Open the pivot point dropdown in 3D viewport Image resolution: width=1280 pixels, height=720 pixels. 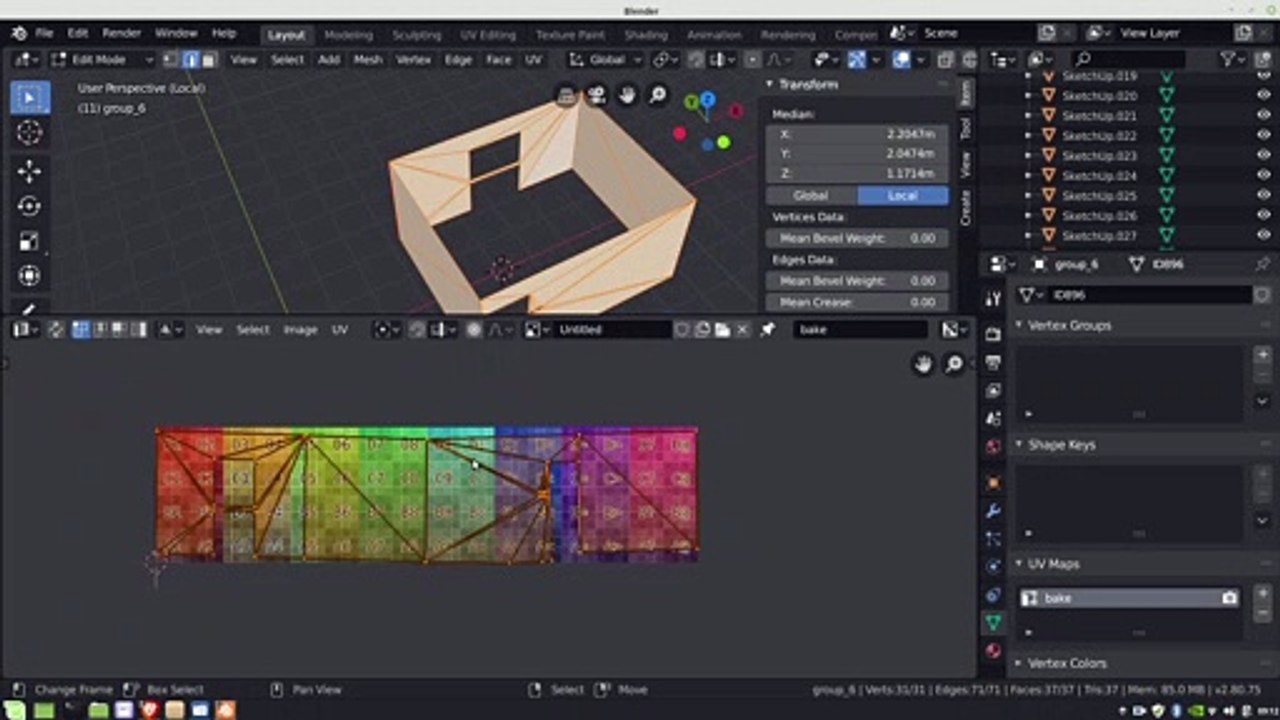pyautogui.click(x=665, y=60)
